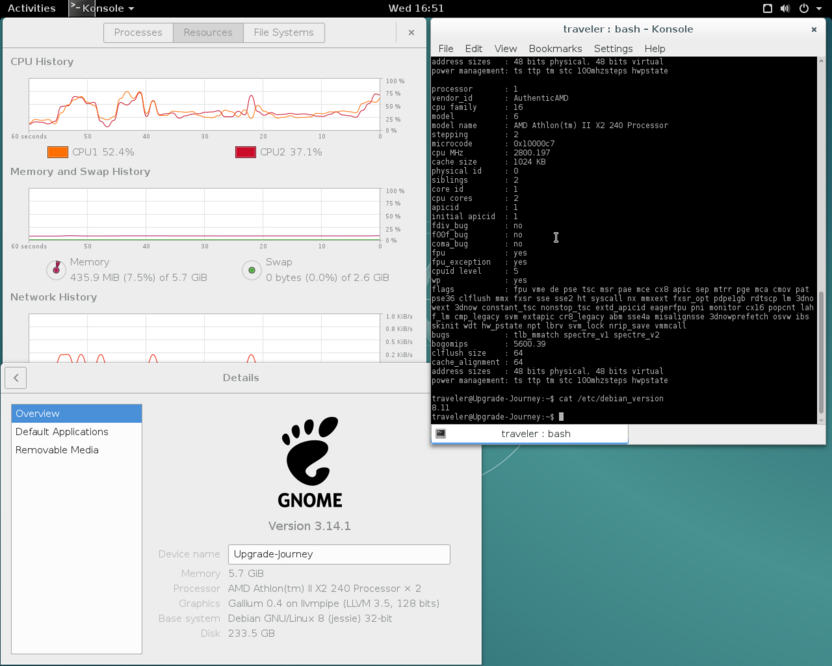Screen dimensions: 832x666
Task: Pick the orange CPU1 color swatch
Action: click(57, 152)
